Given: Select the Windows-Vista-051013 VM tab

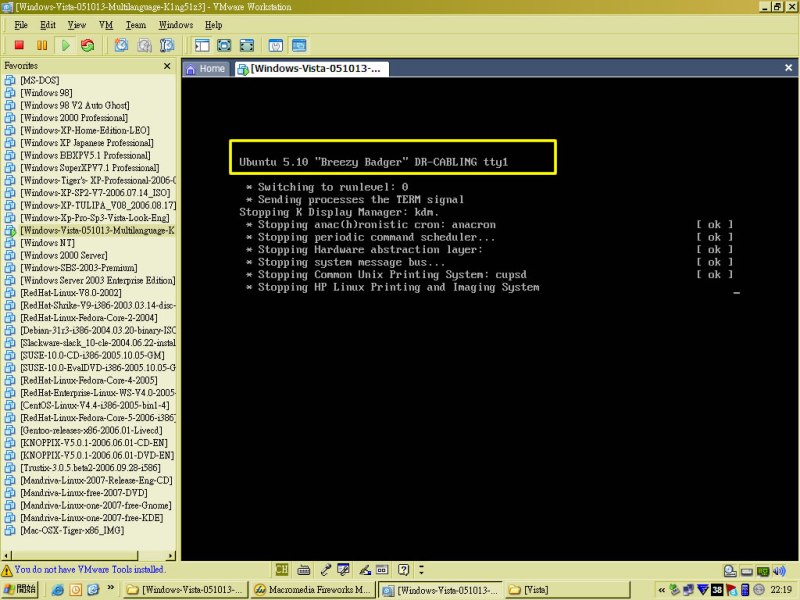Looking at the screenshot, I should [312, 68].
